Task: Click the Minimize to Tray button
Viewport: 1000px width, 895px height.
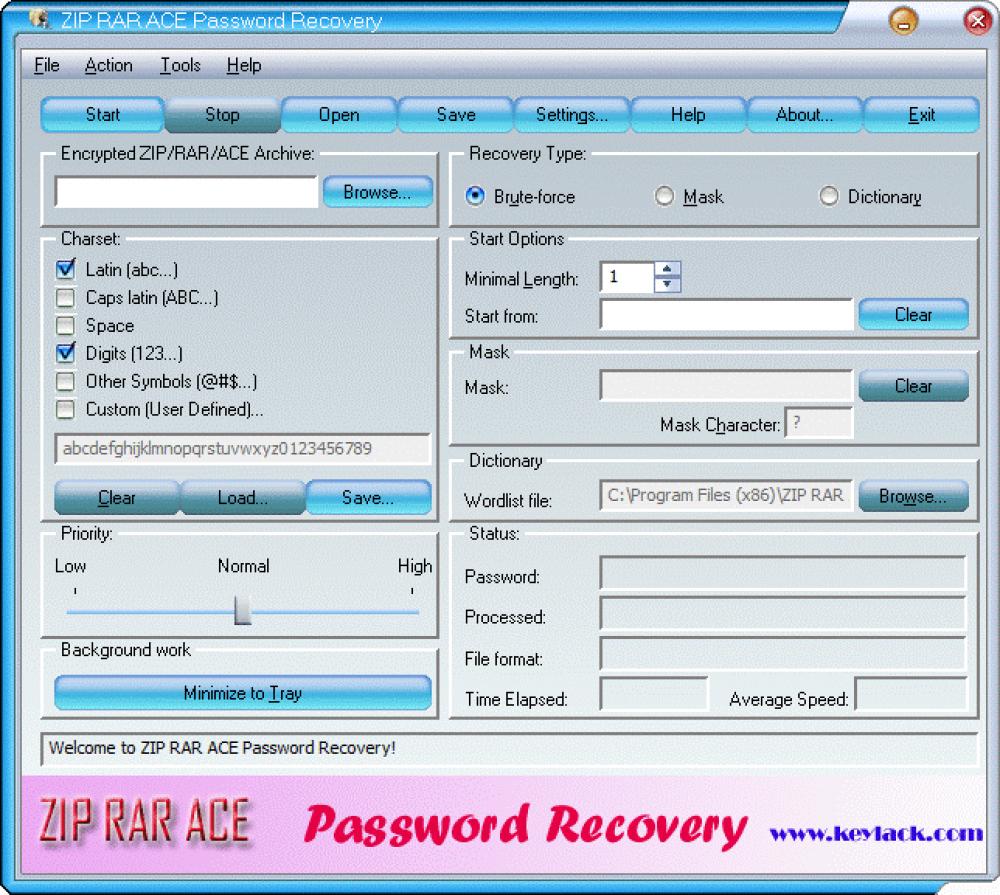Action: (242, 692)
